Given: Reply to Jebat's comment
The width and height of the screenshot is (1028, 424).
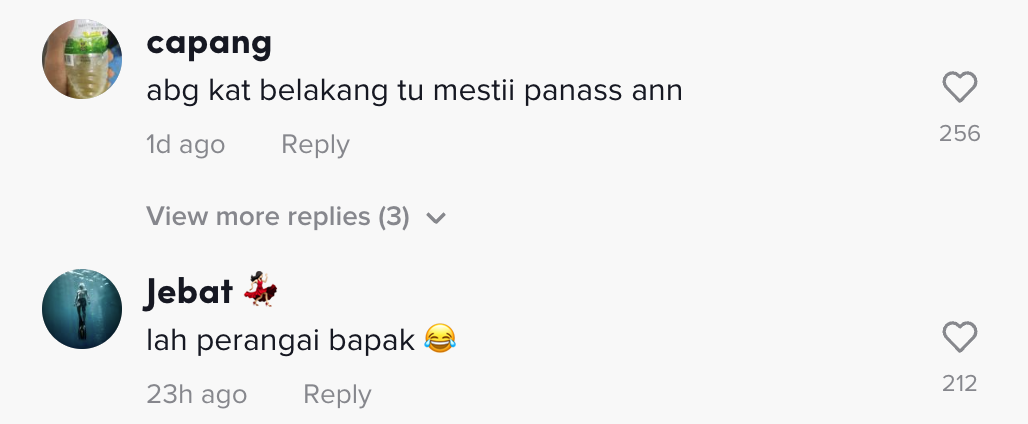Looking at the screenshot, I should coord(337,395).
